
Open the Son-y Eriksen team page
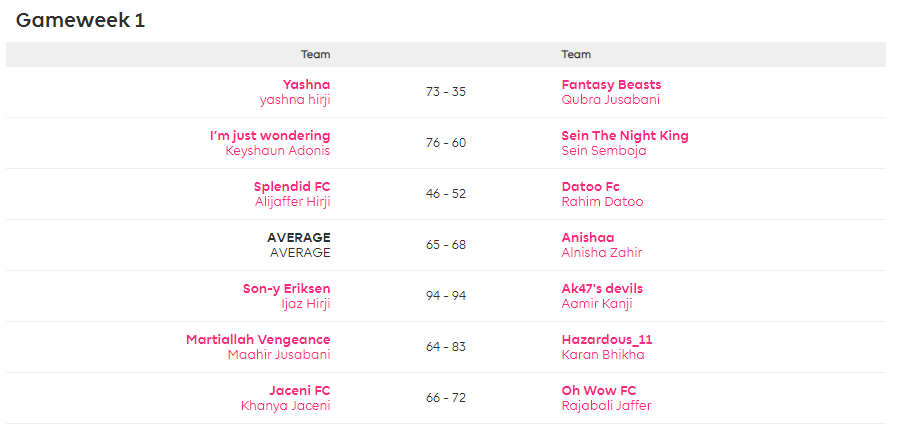click(x=286, y=289)
